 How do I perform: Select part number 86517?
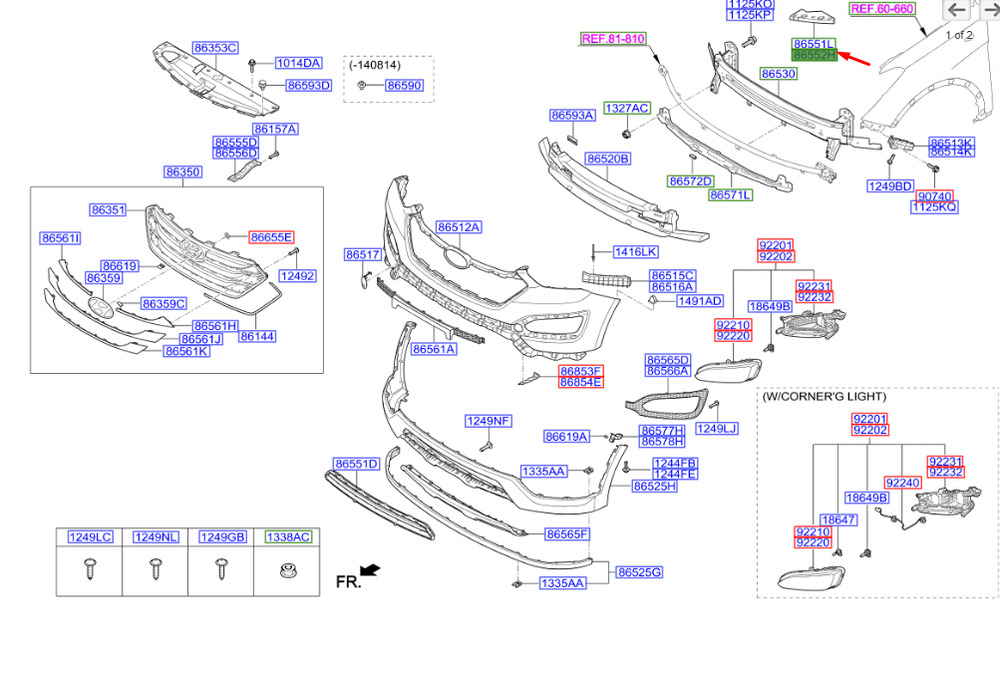pyautogui.click(x=363, y=255)
